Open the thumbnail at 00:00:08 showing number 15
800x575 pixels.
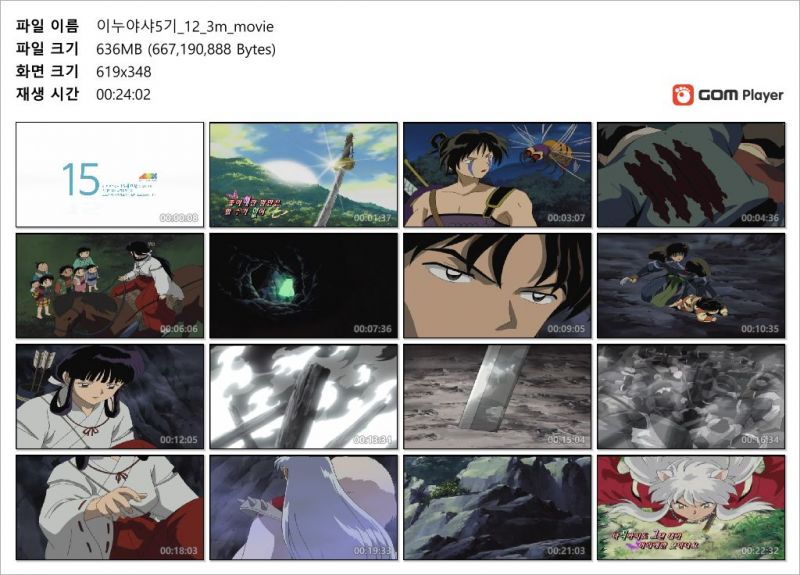(x=110, y=174)
